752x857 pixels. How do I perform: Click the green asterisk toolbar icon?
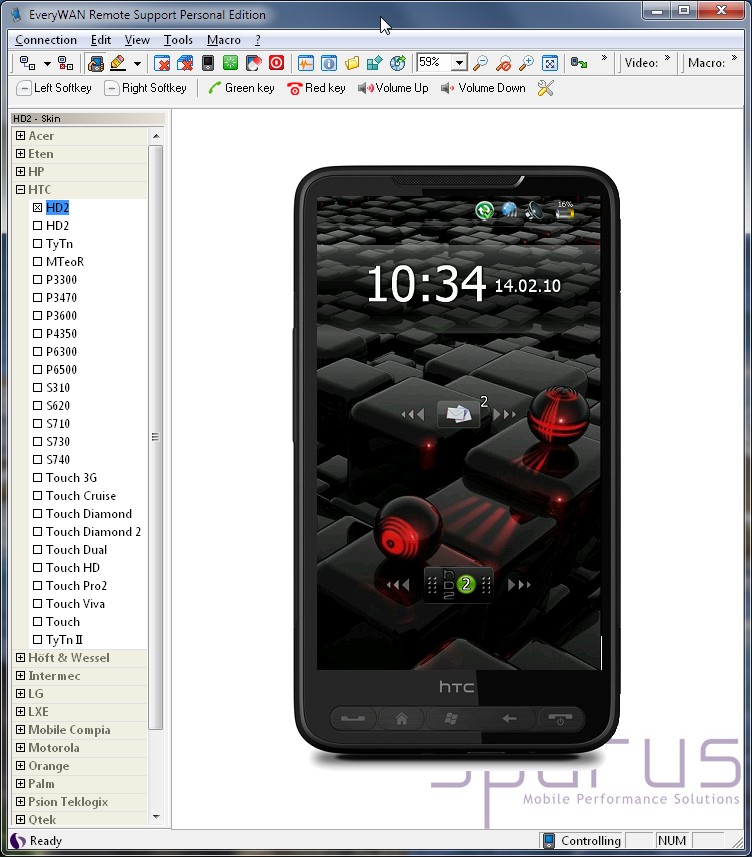tap(231, 63)
